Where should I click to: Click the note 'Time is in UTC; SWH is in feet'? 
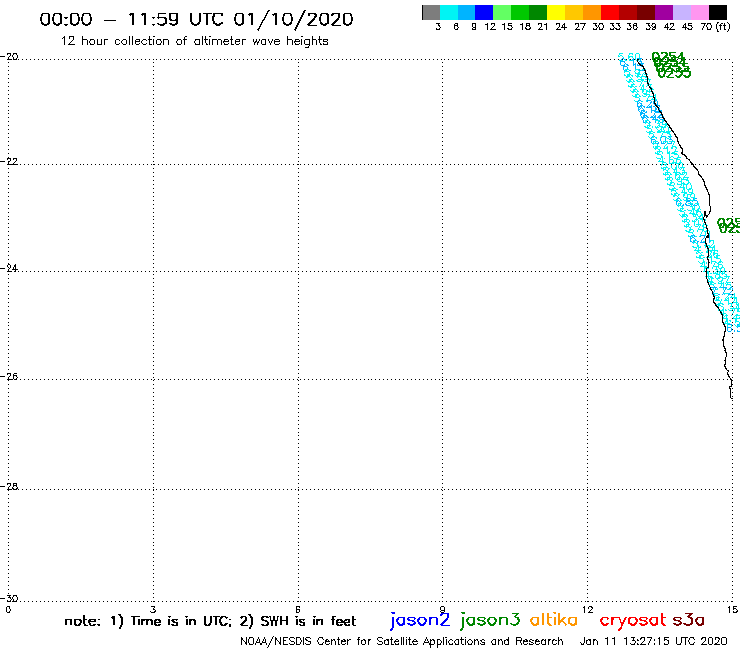tap(210, 621)
